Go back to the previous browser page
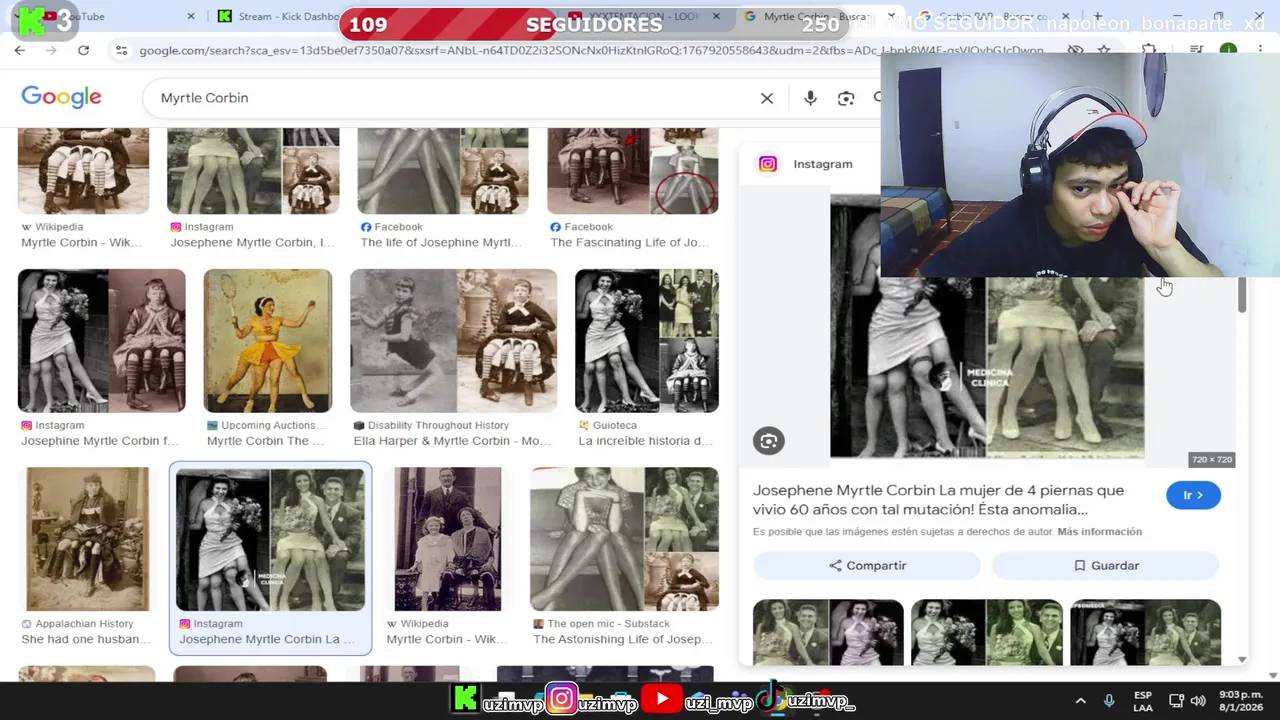This screenshot has width=1280, height=720. 20,50
